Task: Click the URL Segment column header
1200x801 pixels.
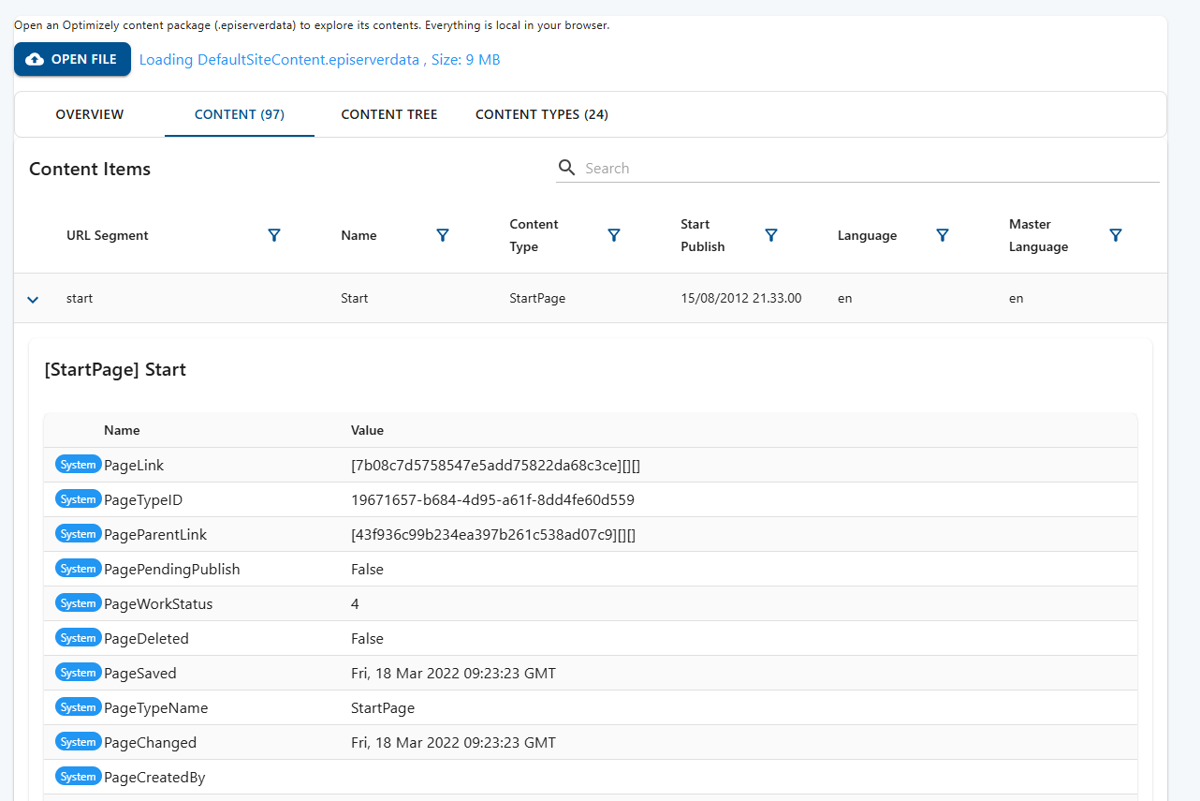Action: point(107,236)
